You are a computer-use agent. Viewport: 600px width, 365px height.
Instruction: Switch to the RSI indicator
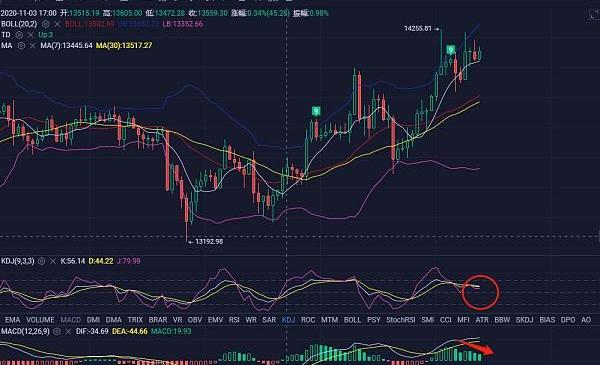pyautogui.click(x=234, y=320)
